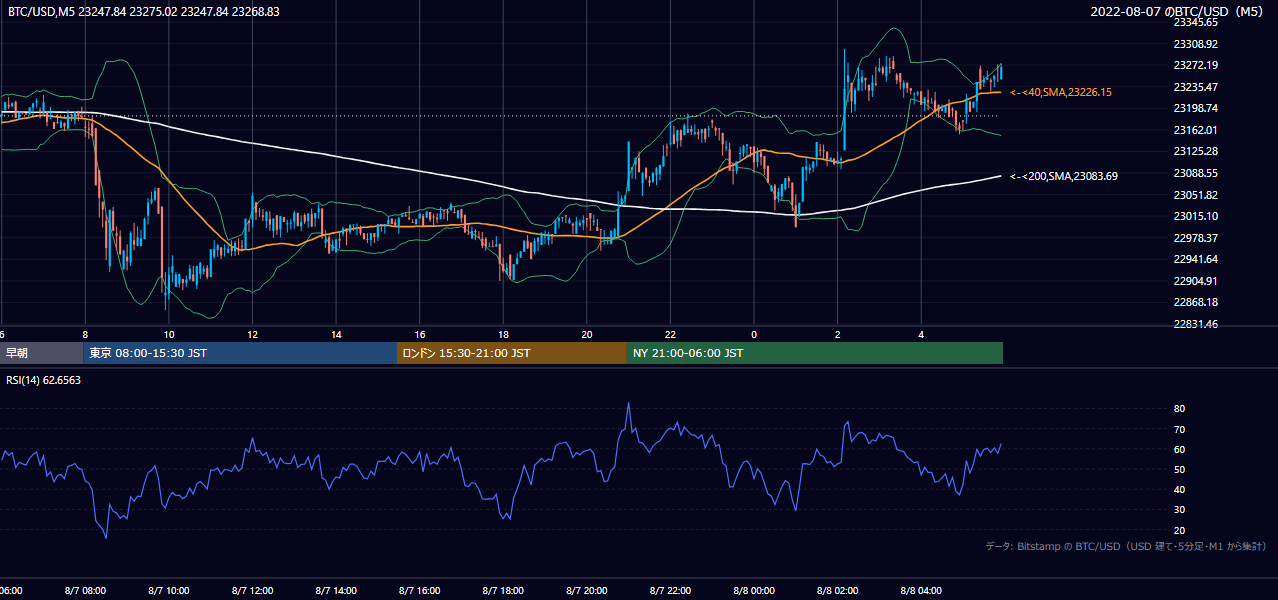Click RSI scale value 30
Screen dimensions: 1278x600
[1179, 510]
